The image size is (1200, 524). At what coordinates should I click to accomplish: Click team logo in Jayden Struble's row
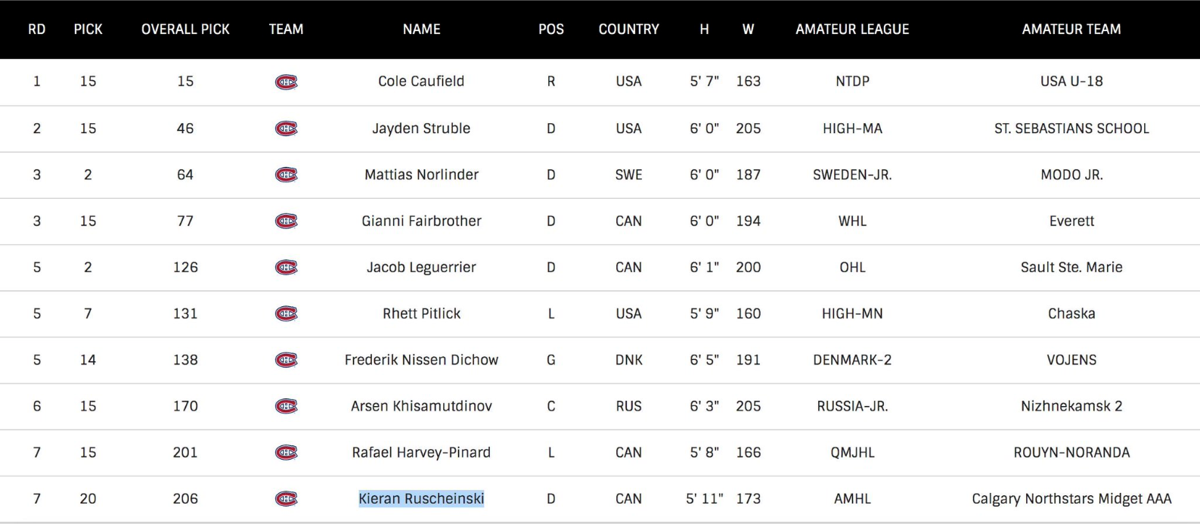coord(286,128)
